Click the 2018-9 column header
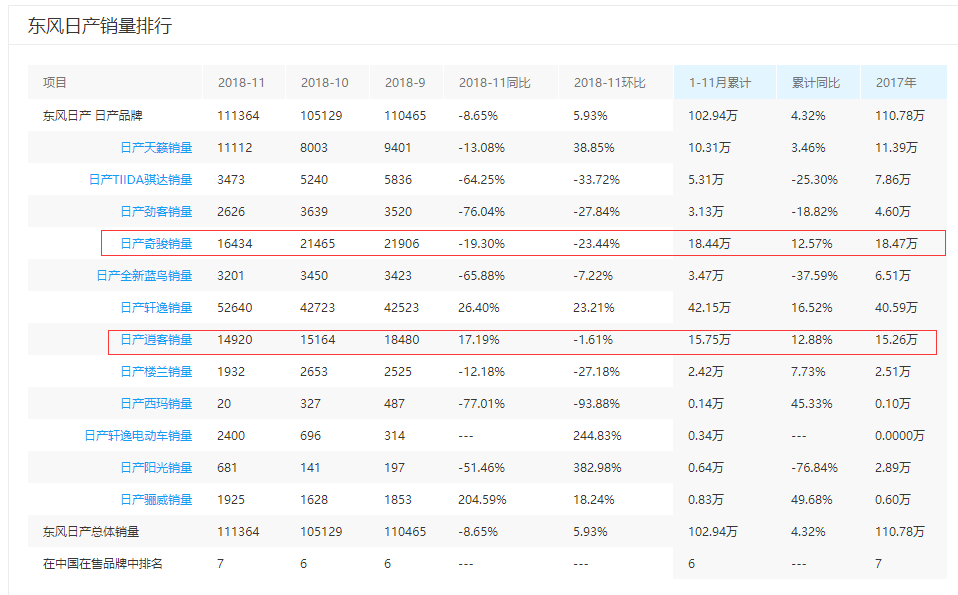Screen dimensions: 958x595 (x=405, y=82)
